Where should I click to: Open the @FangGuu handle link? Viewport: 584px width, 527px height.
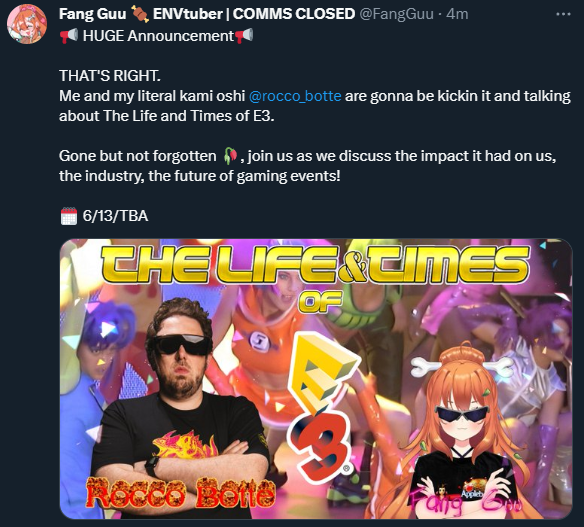(x=396, y=14)
